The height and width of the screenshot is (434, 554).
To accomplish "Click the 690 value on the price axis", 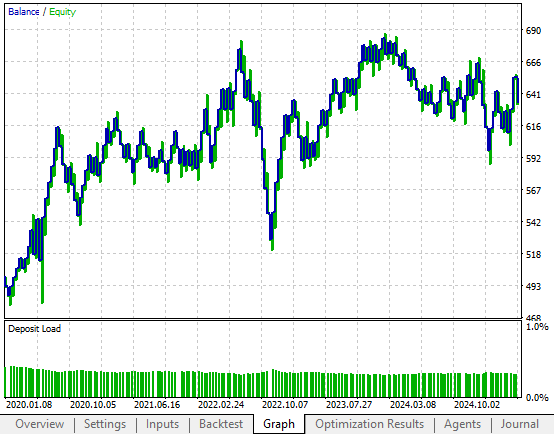I will coord(533,31).
